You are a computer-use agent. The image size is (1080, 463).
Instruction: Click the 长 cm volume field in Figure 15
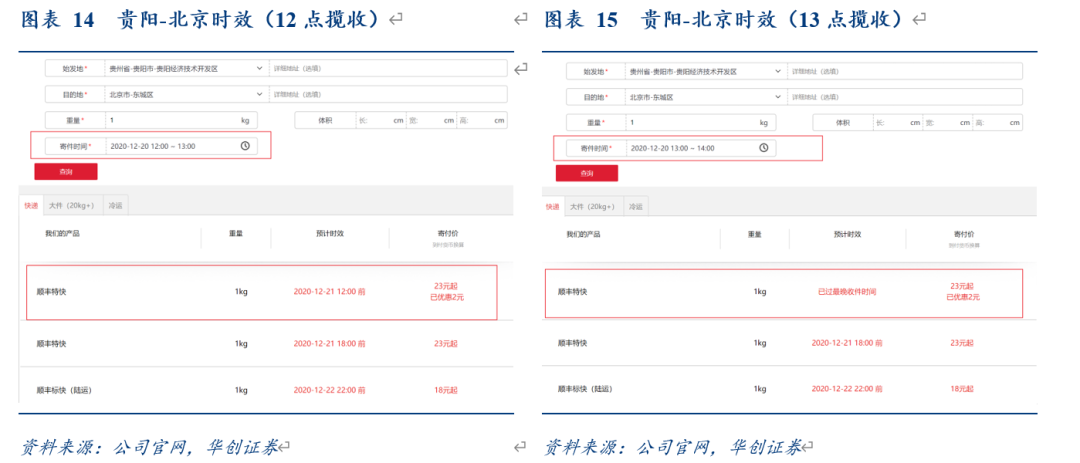click(x=897, y=123)
